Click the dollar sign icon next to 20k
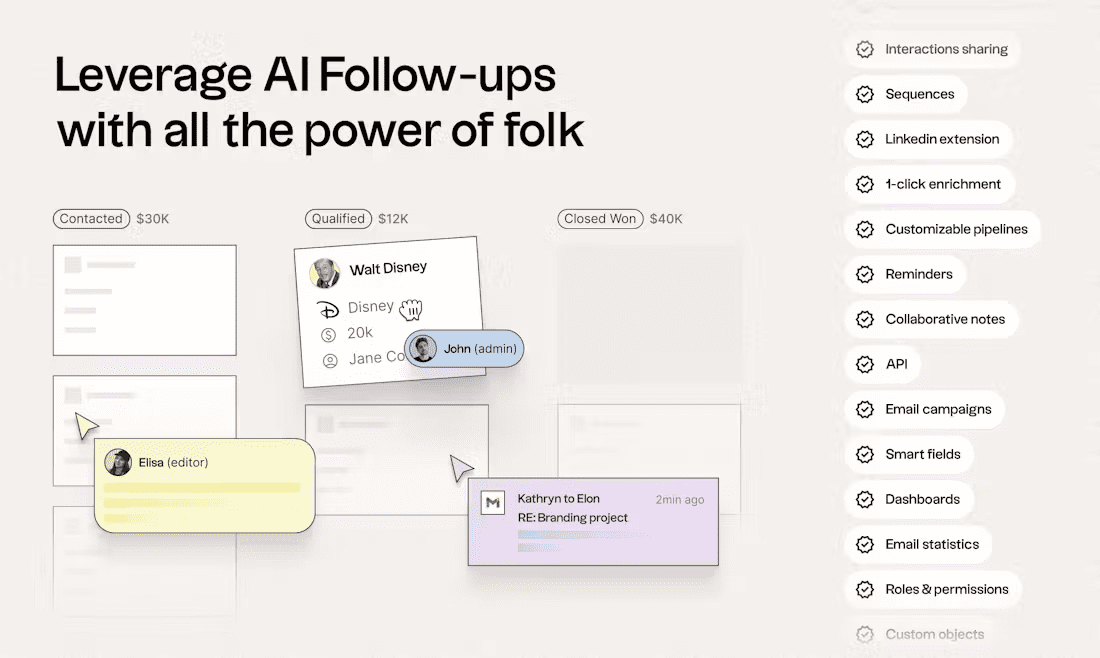The image size is (1100, 658). point(328,335)
